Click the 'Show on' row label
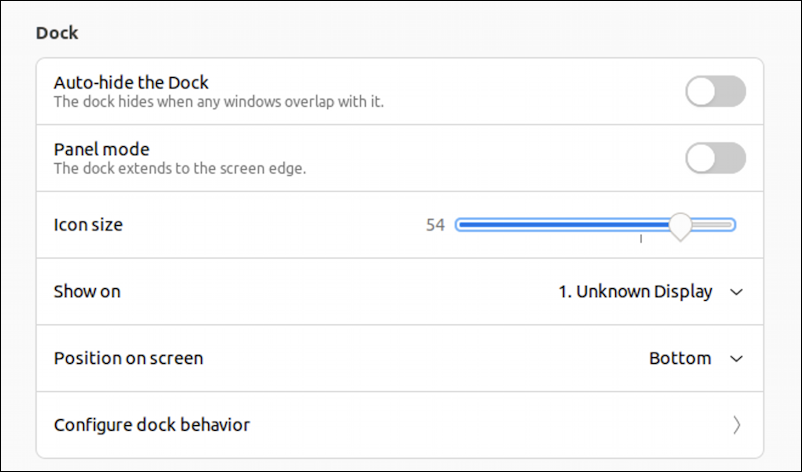Viewport: 802px width, 472px height. coord(87,291)
